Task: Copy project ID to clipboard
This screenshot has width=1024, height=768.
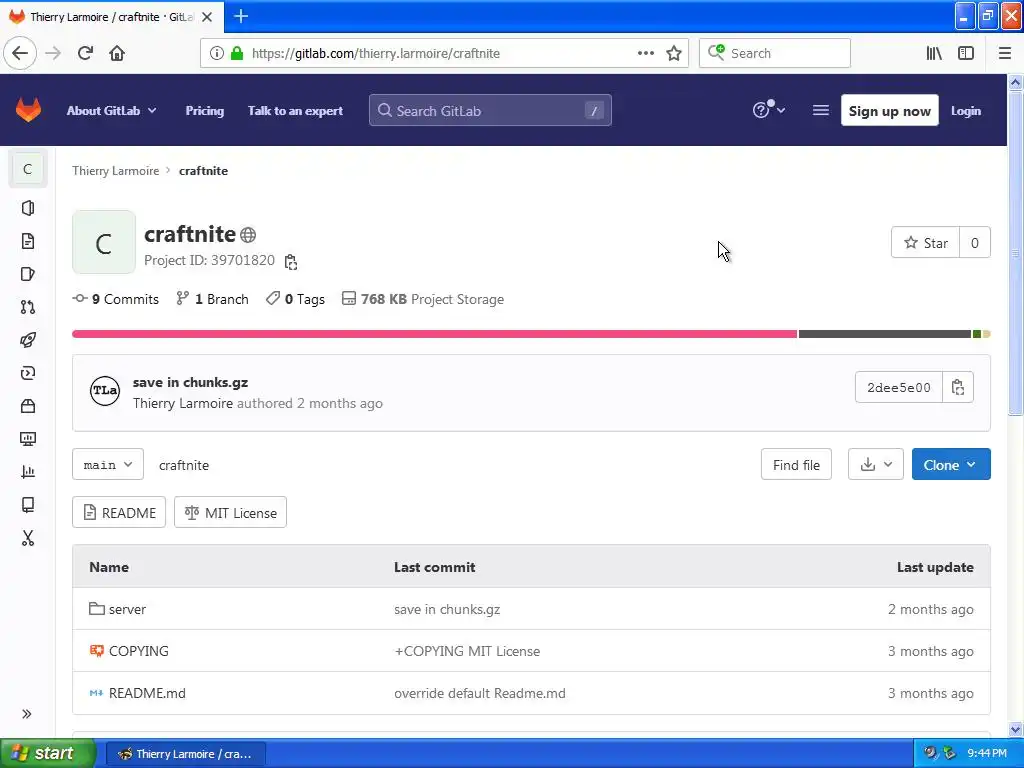Action: [291, 261]
